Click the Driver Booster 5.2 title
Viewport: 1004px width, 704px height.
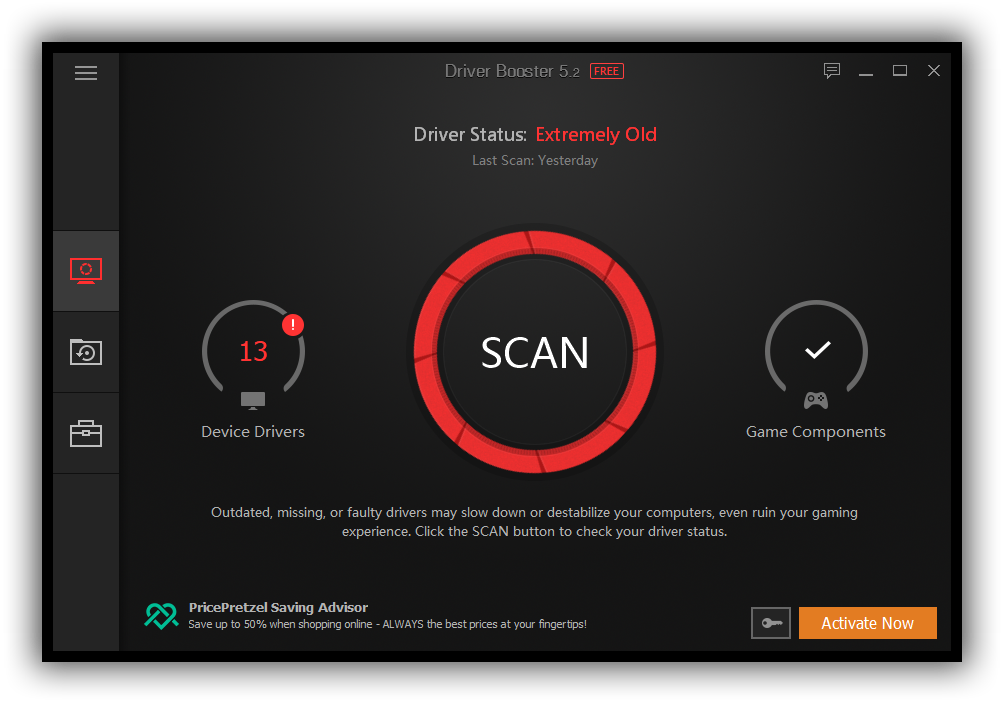pyautogui.click(x=512, y=71)
